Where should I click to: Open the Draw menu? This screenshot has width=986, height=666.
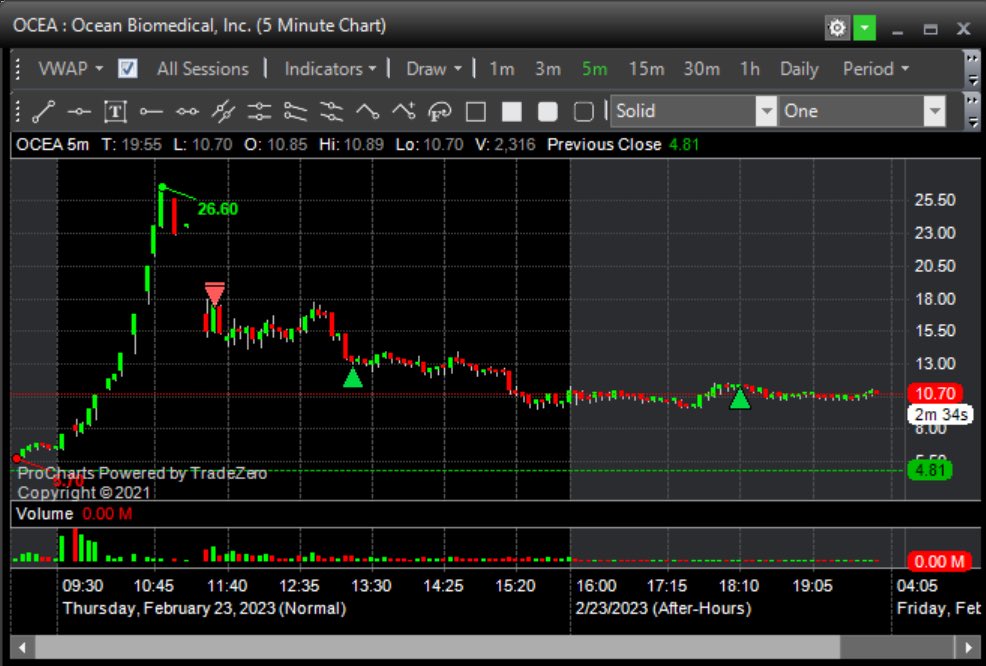point(432,68)
